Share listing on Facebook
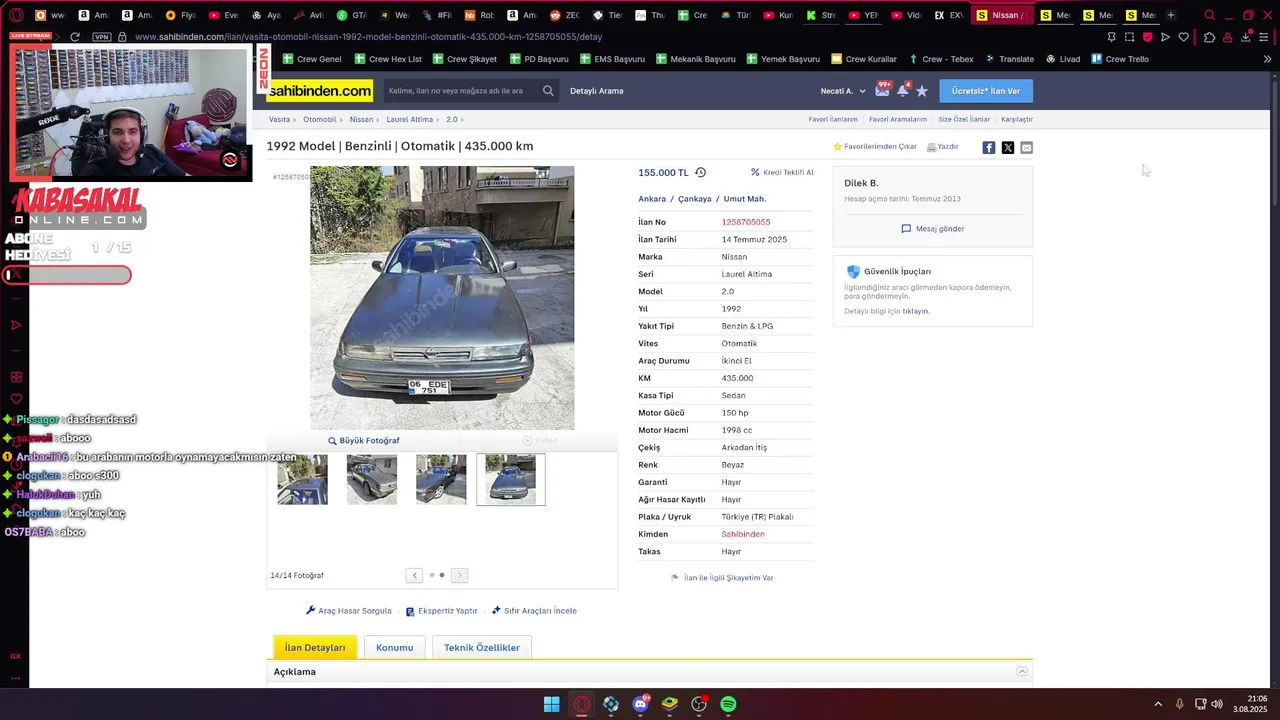This screenshot has height=720, width=1280. [x=989, y=147]
